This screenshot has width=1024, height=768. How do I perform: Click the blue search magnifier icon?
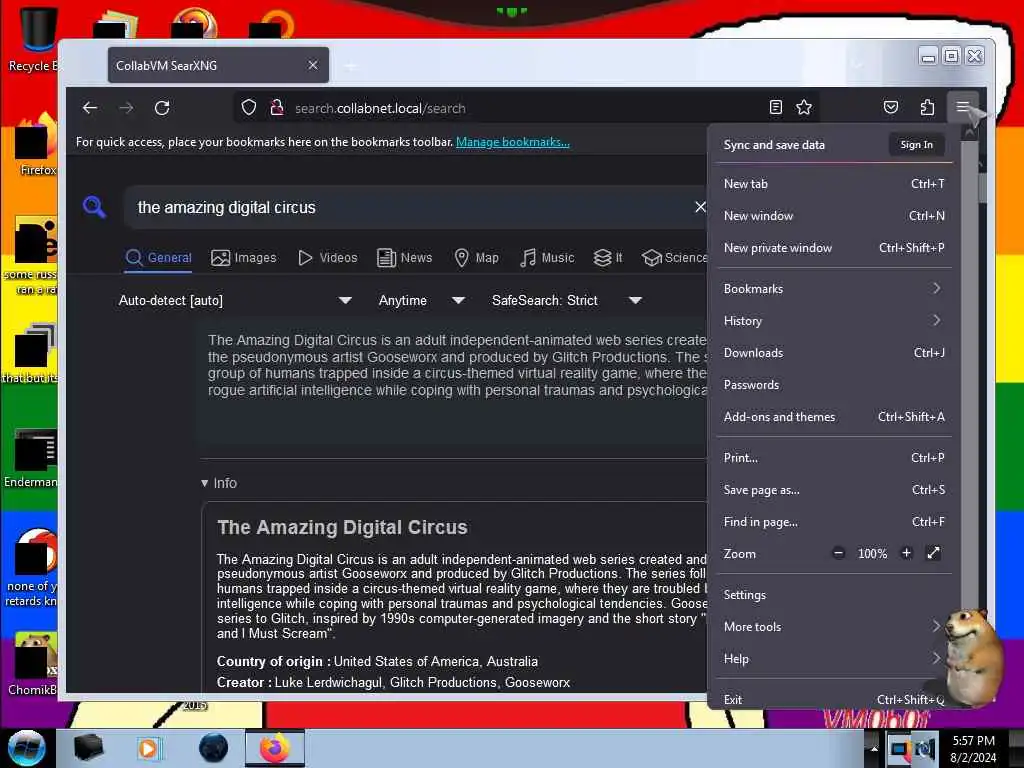coord(94,207)
